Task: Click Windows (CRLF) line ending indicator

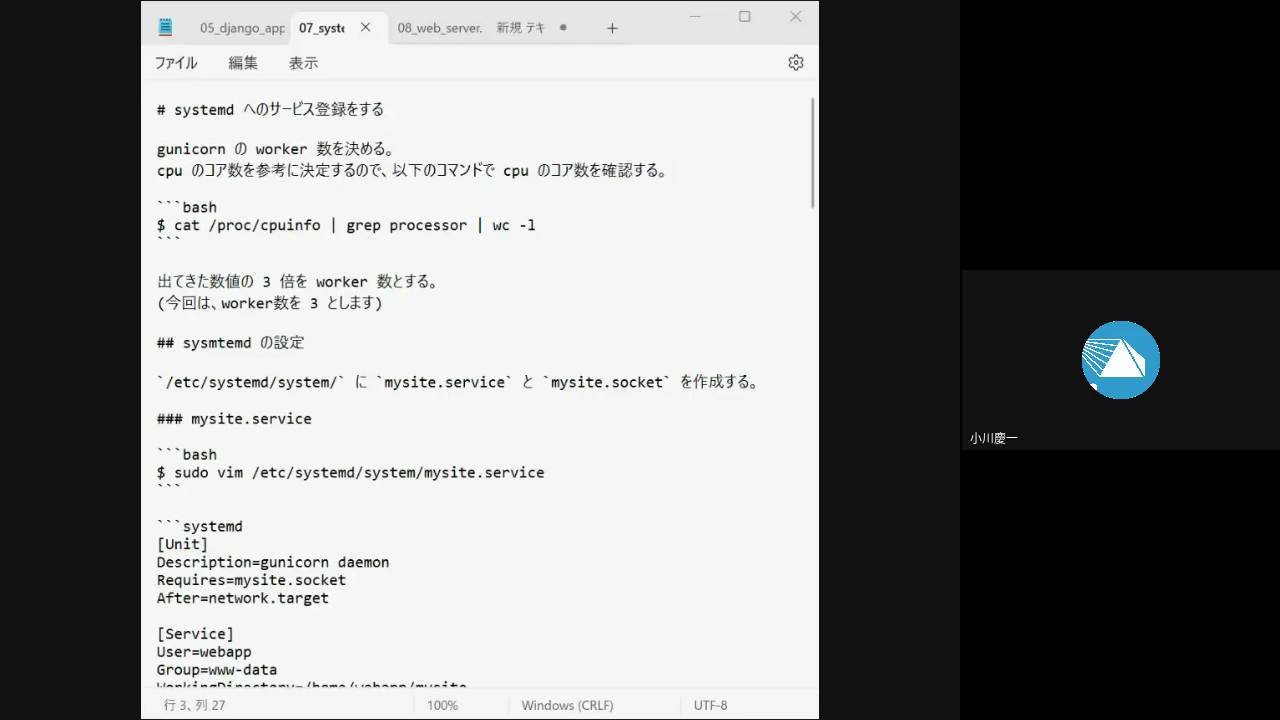Action: [x=567, y=705]
